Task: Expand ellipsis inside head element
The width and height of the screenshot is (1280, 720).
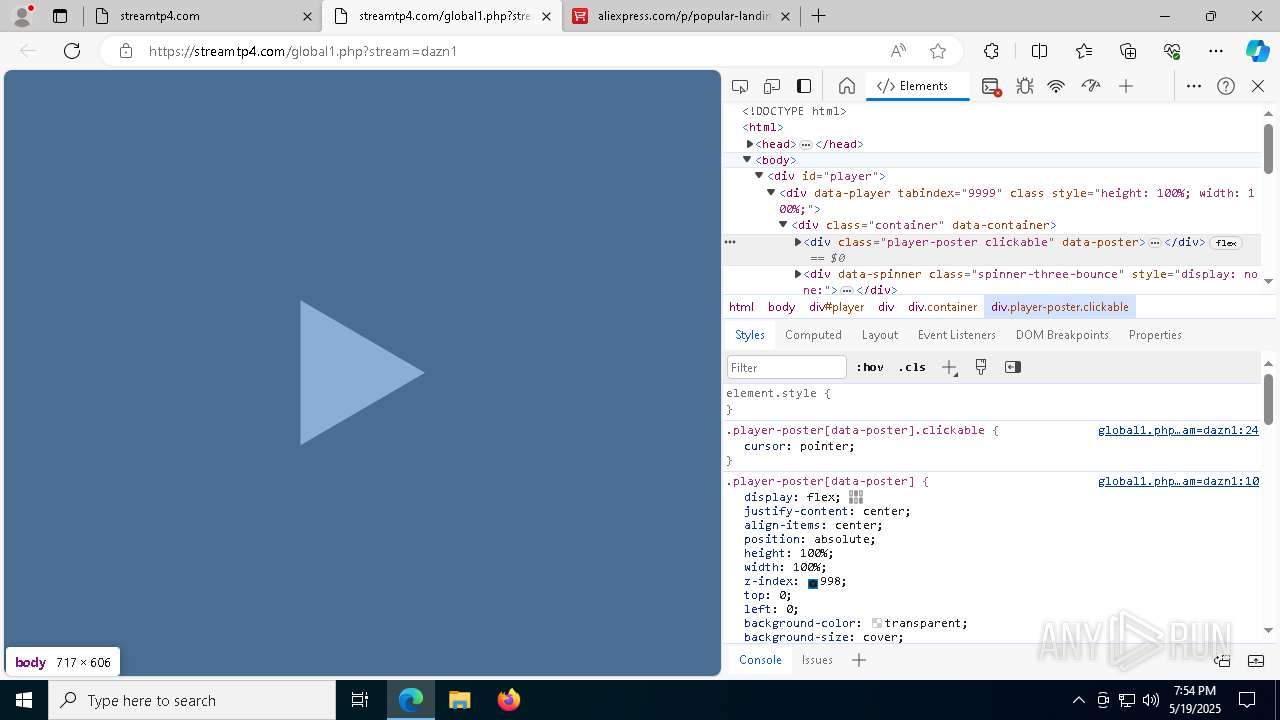Action: point(806,145)
